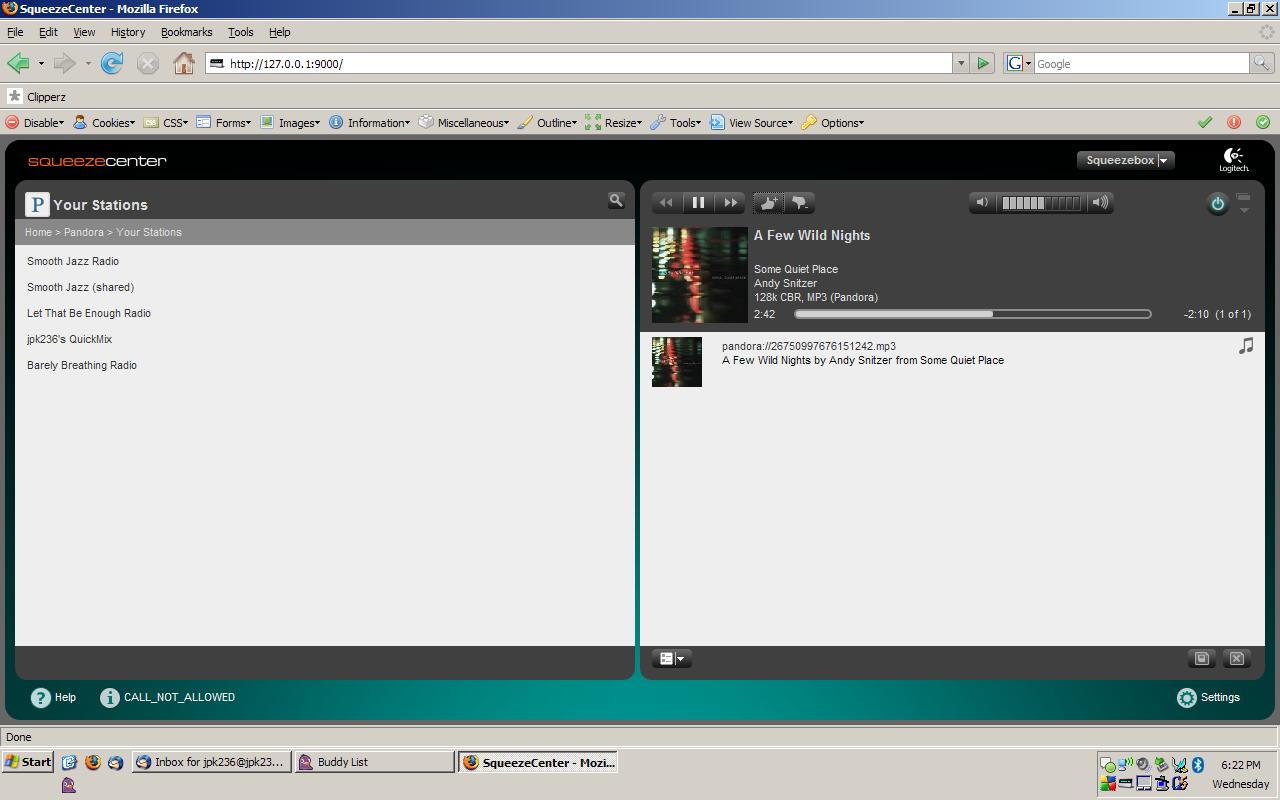Go back to the previous track

tap(666, 203)
